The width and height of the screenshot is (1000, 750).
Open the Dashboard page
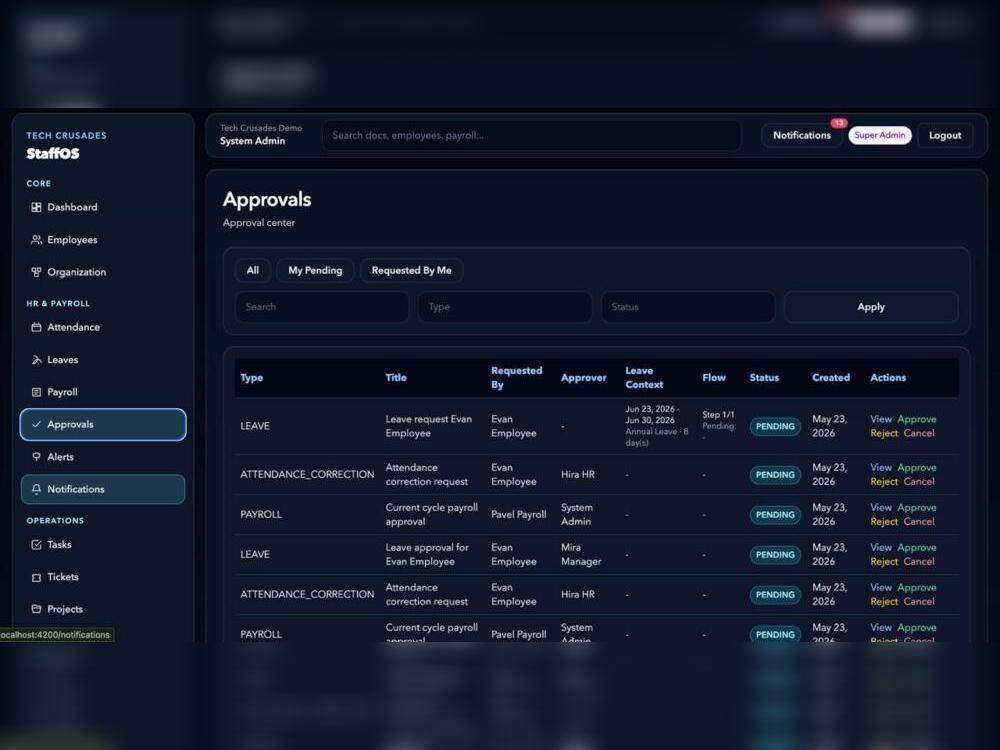pyautogui.click(x=103, y=207)
